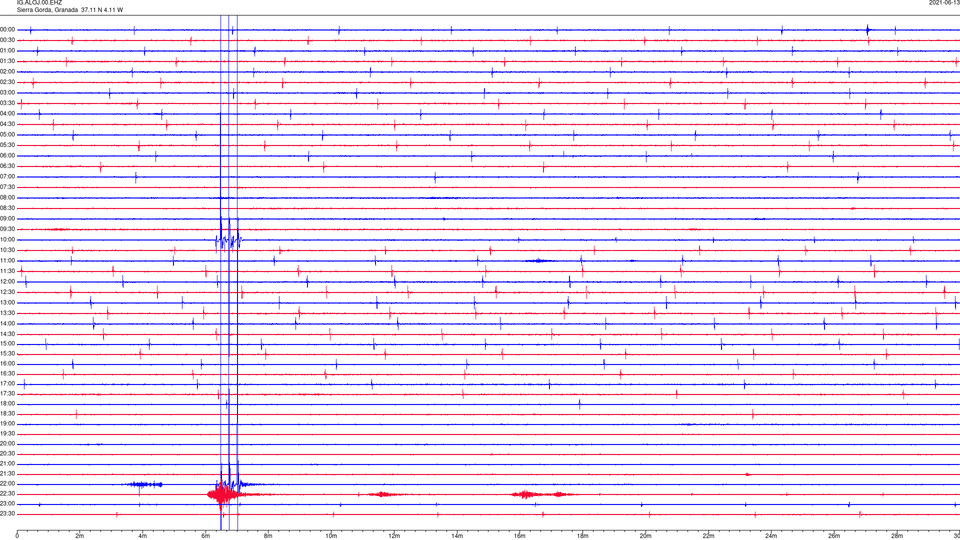Pick the 06:30 trace label
The width and height of the screenshot is (960, 540).
(8, 166)
